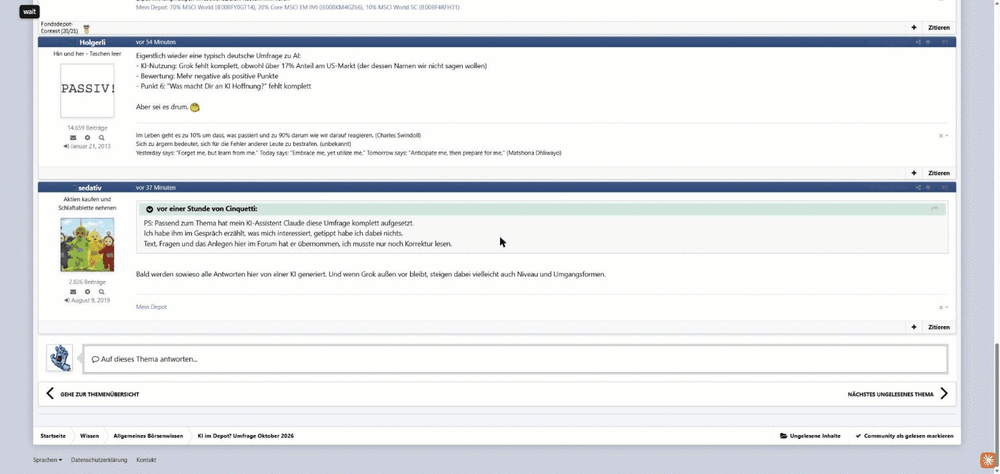Click the post number in sedativ's header
The width and height of the screenshot is (1000, 474).
pyautogui.click(x=945, y=188)
